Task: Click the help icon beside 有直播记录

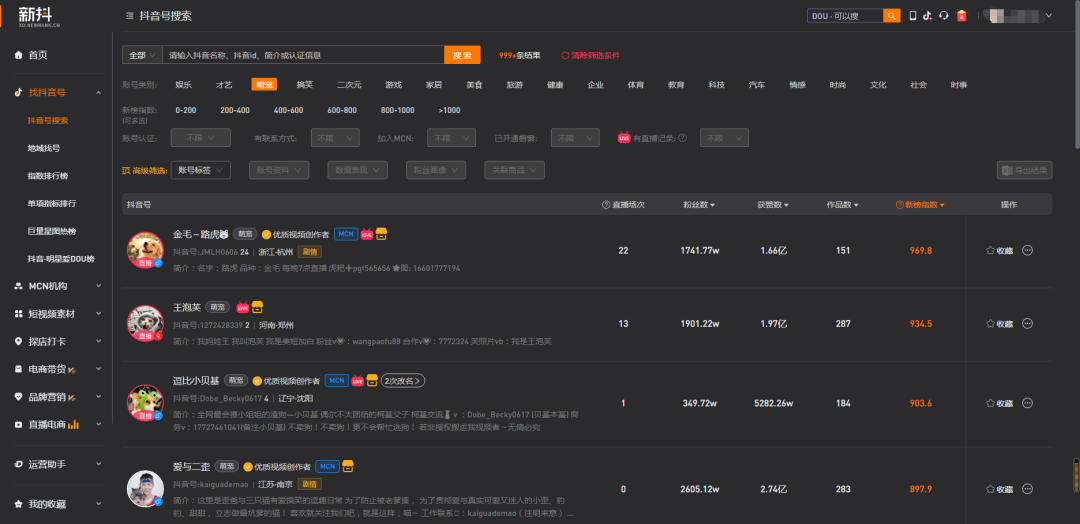Action: pyautogui.click(x=682, y=138)
